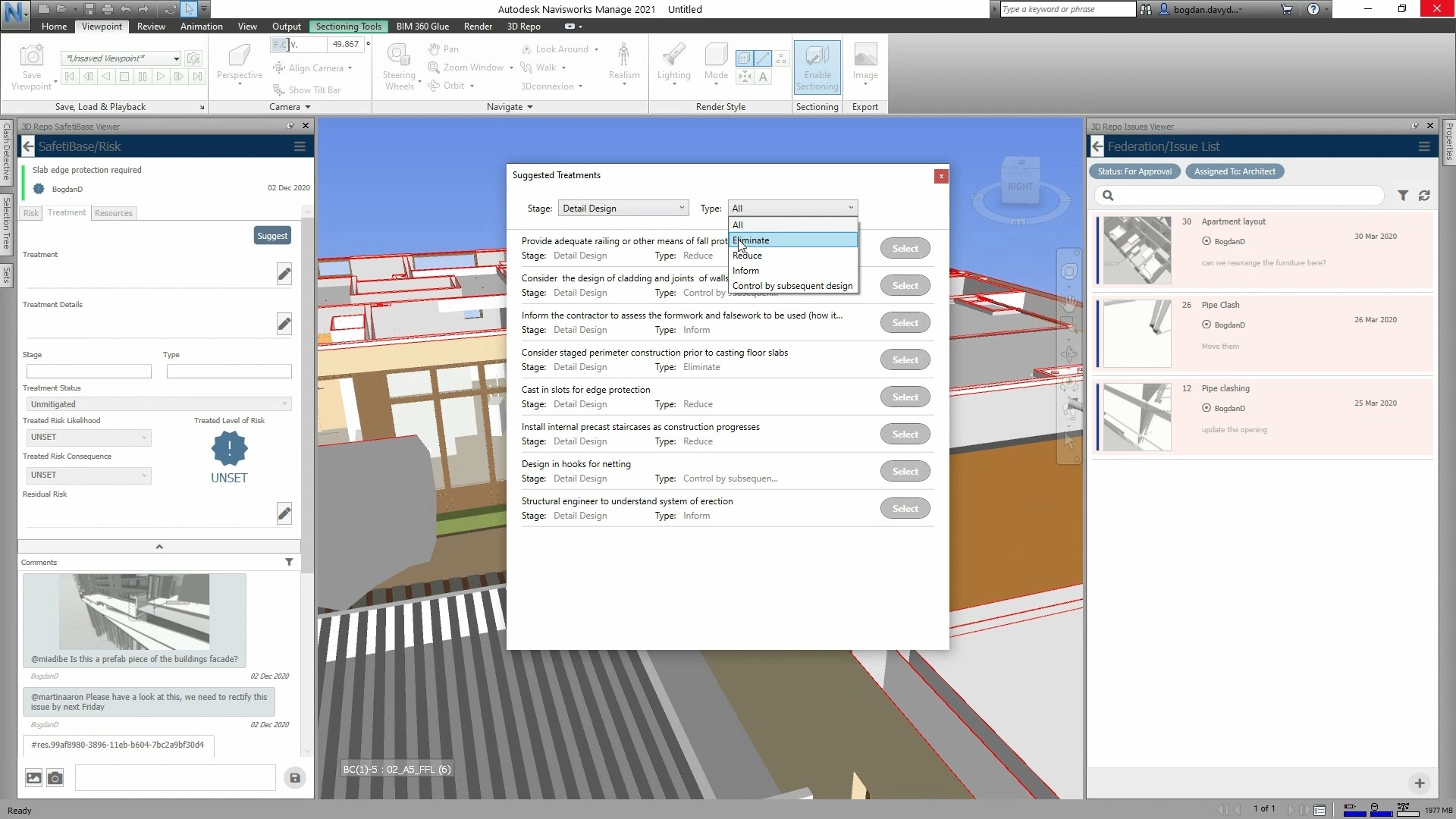Viewport: 1456px width, 819px height.
Task: Open the Treated Risk Likelihood dropdown
Action: (88, 438)
